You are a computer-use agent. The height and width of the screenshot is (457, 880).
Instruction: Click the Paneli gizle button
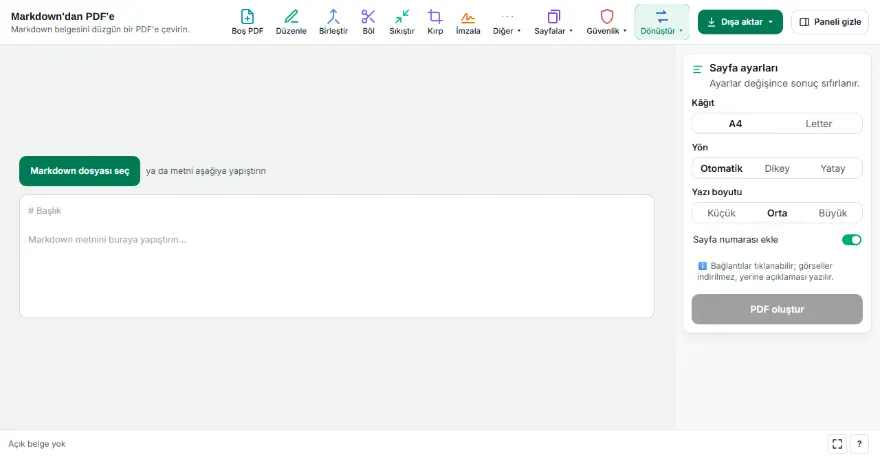coord(830,22)
